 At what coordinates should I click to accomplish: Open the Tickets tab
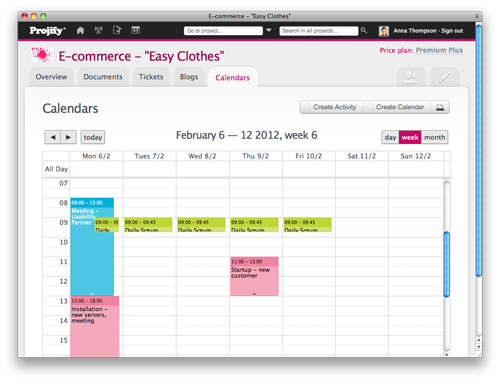[151, 77]
